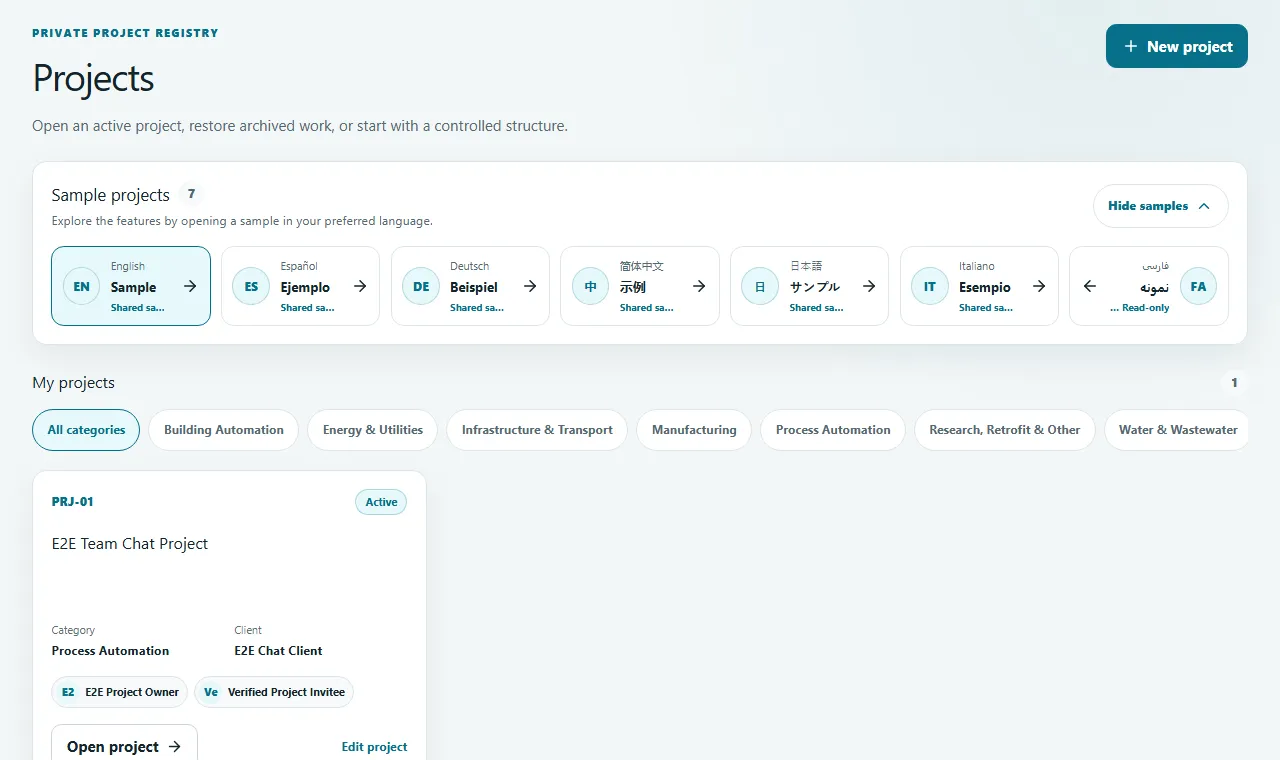
Task: Filter by Energy & Utilities
Action: click(x=373, y=430)
